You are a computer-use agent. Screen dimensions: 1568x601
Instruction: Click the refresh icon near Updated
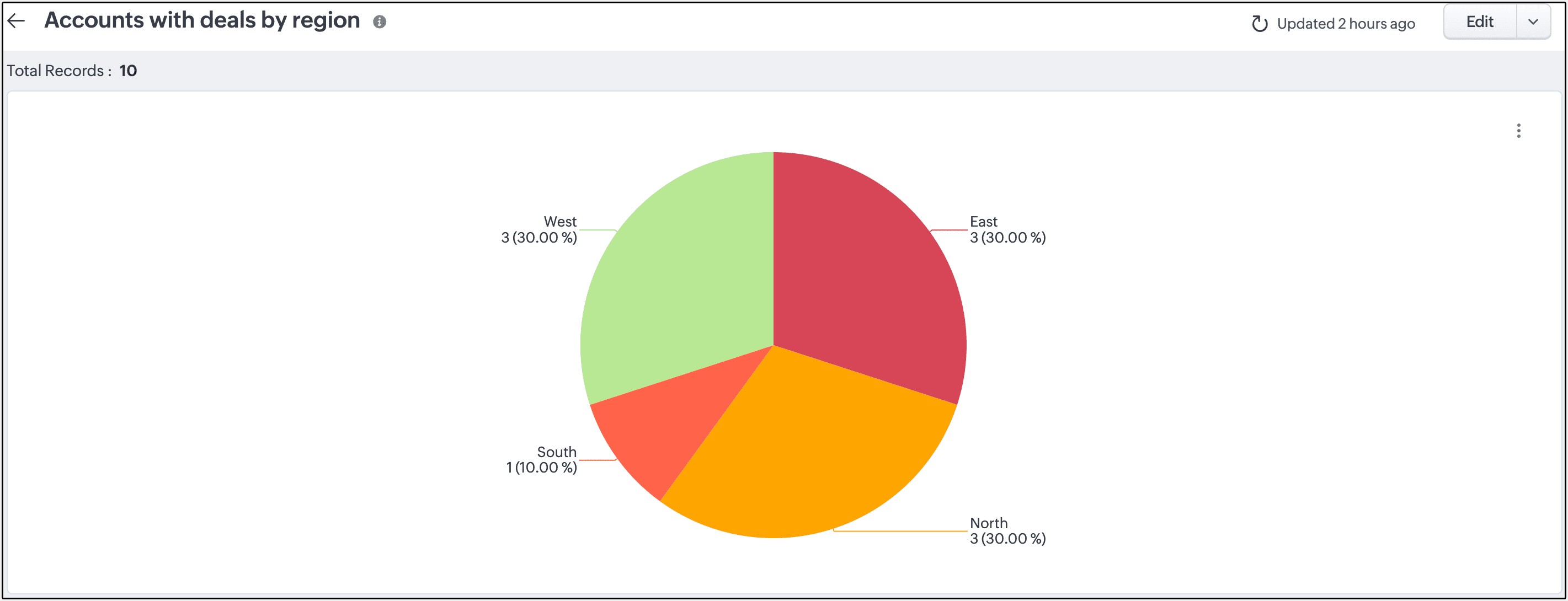(1259, 24)
